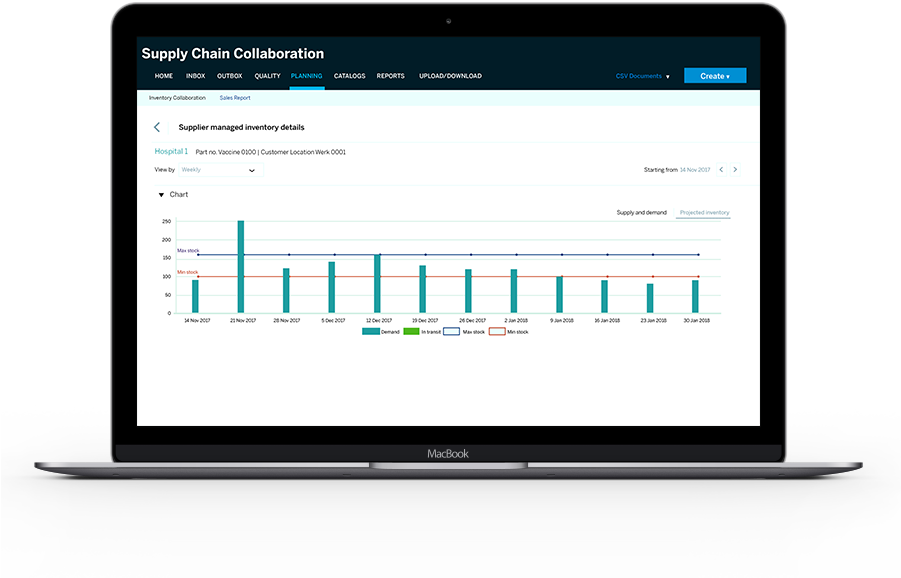Collapse the Chart section
This screenshot has width=901, height=578.
(161, 195)
